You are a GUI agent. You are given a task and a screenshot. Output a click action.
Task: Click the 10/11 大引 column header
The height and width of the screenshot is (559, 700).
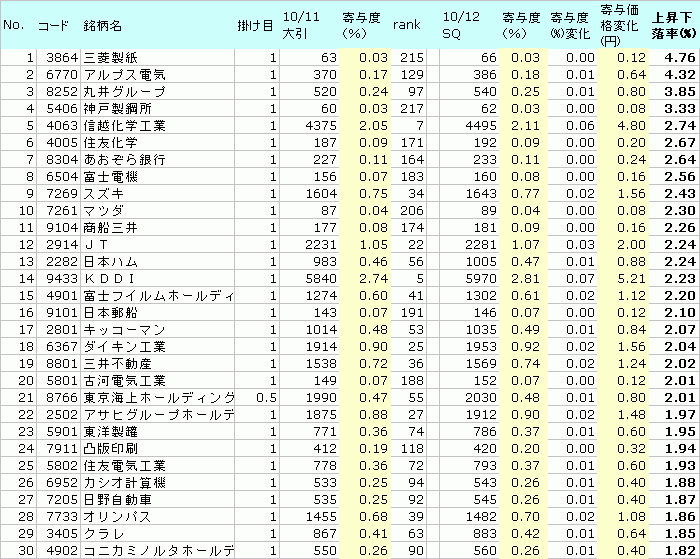[301, 25]
